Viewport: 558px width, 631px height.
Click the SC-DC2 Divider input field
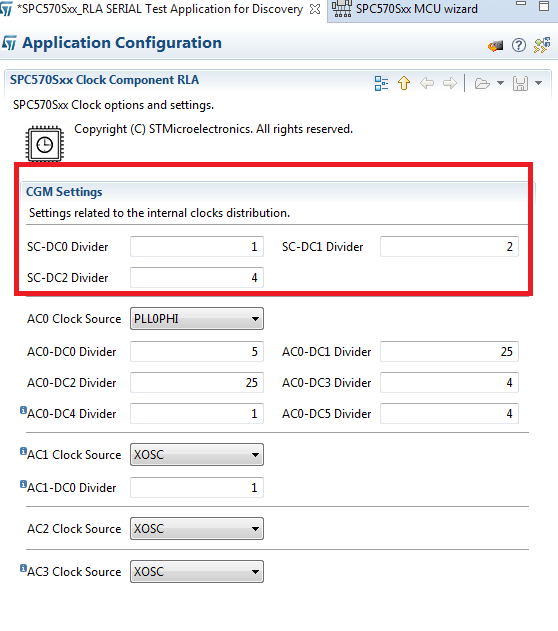click(197, 277)
